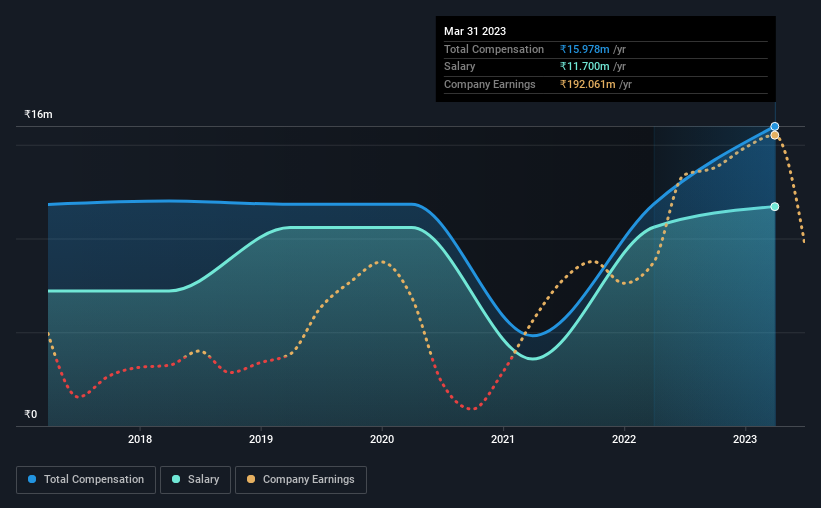Click the blue dot in Total Compensation legend
Image resolution: width=821 pixels, height=508 pixels.
click(32, 479)
